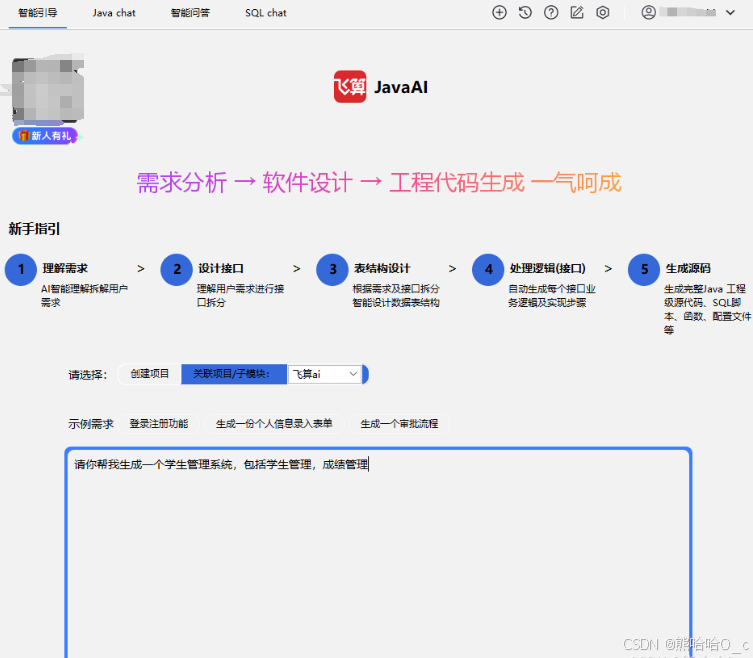Screen dimensions: 753x658
Task: Click inside the requirement text area
Action: [x=378, y=552]
